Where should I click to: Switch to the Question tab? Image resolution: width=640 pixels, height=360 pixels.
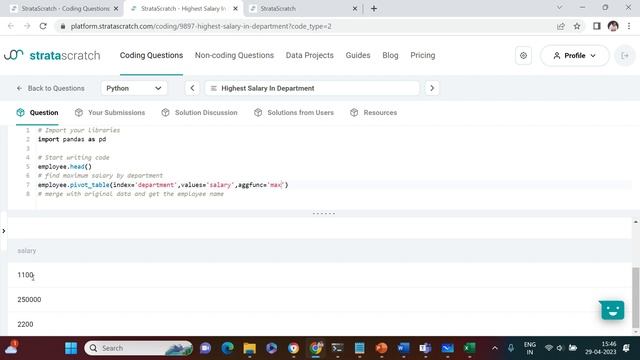[38, 113]
